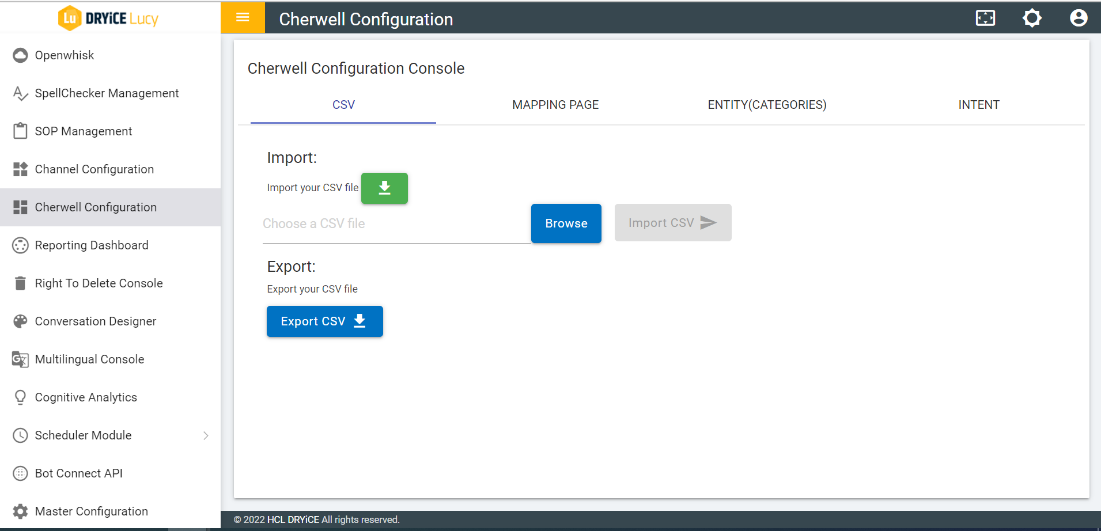Toggle fullscreen mode icon
Viewport: 1101px width, 531px height.
point(986,18)
